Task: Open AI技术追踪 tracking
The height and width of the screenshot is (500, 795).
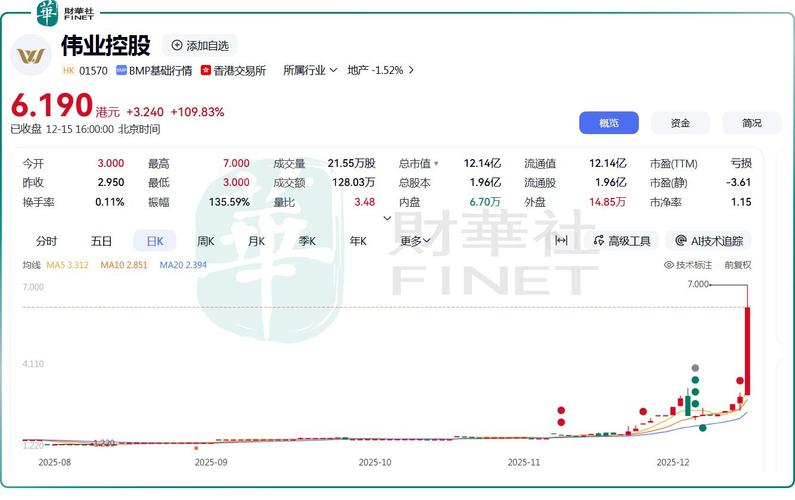Action: [709, 241]
